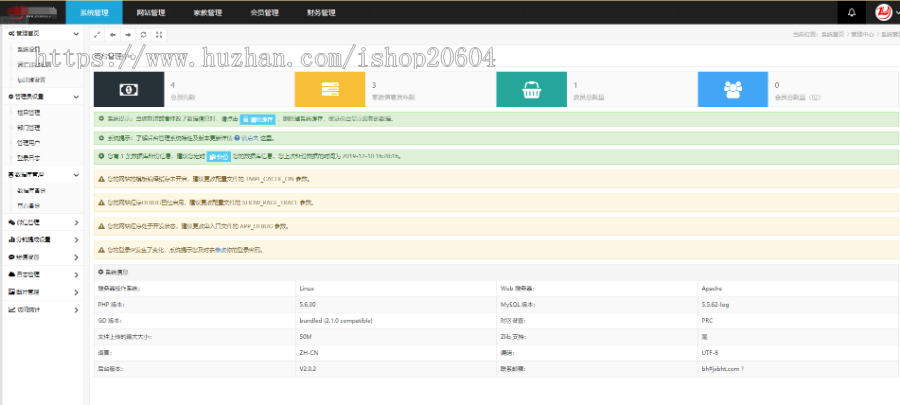Switch to the 财务管理 top tab
Image resolution: width=900 pixels, height=405 pixels.
pyautogui.click(x=321, y=13)
